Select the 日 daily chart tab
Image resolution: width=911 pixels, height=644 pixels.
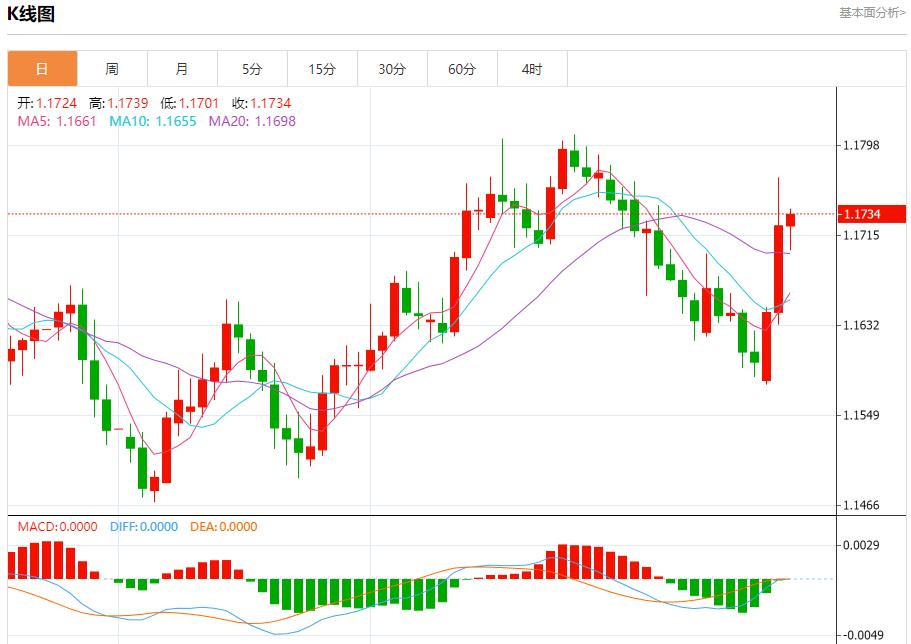tap(42, 69)
